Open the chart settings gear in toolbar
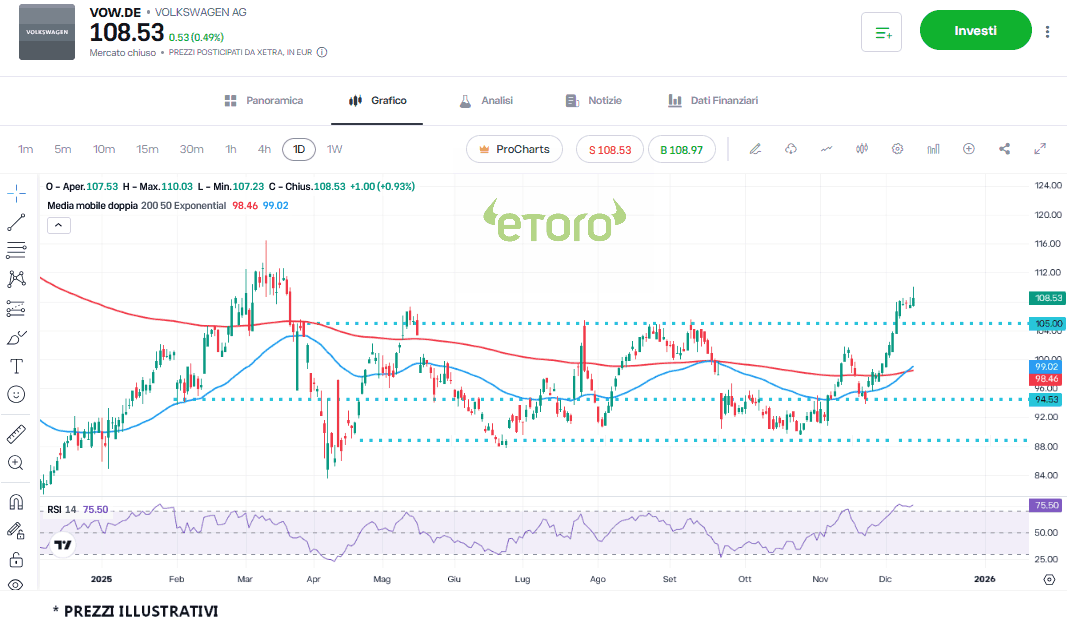 [897, 149]
